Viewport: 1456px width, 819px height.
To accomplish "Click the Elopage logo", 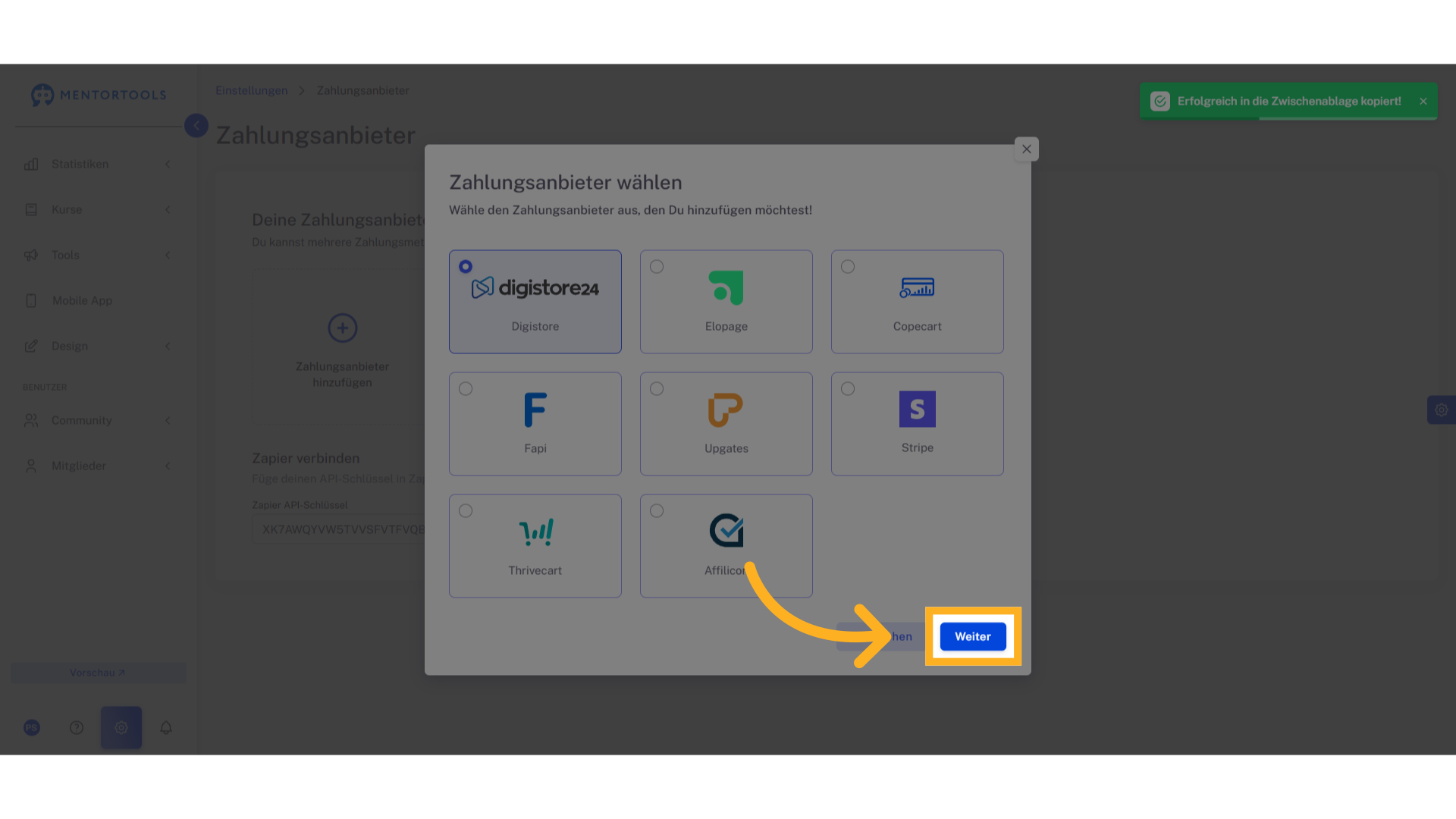I will click(x=726, y=287).
